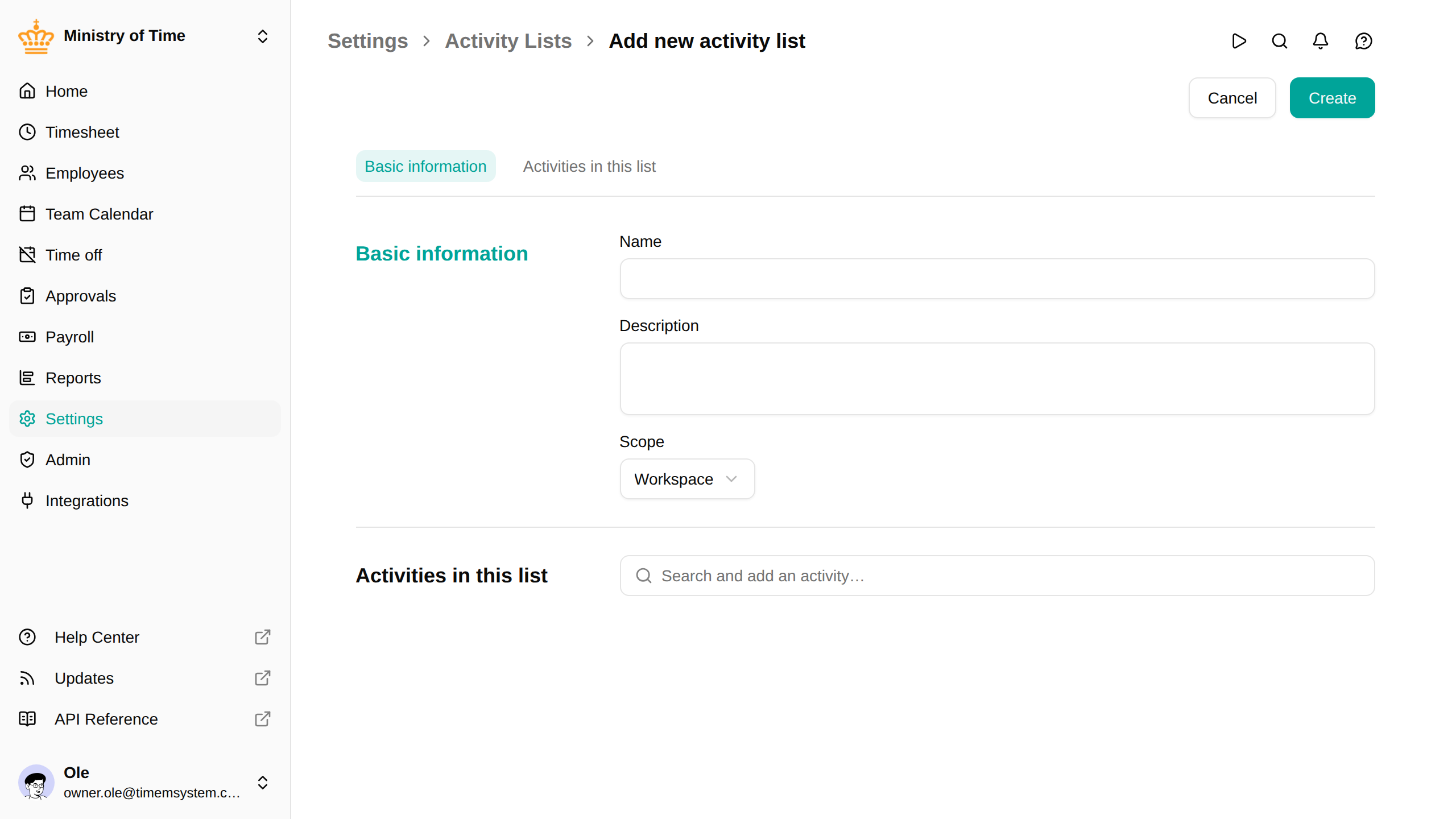Click the Time off icon
Image resolution: width=1456 pixels, height=819 pixels.
(27, 255)
